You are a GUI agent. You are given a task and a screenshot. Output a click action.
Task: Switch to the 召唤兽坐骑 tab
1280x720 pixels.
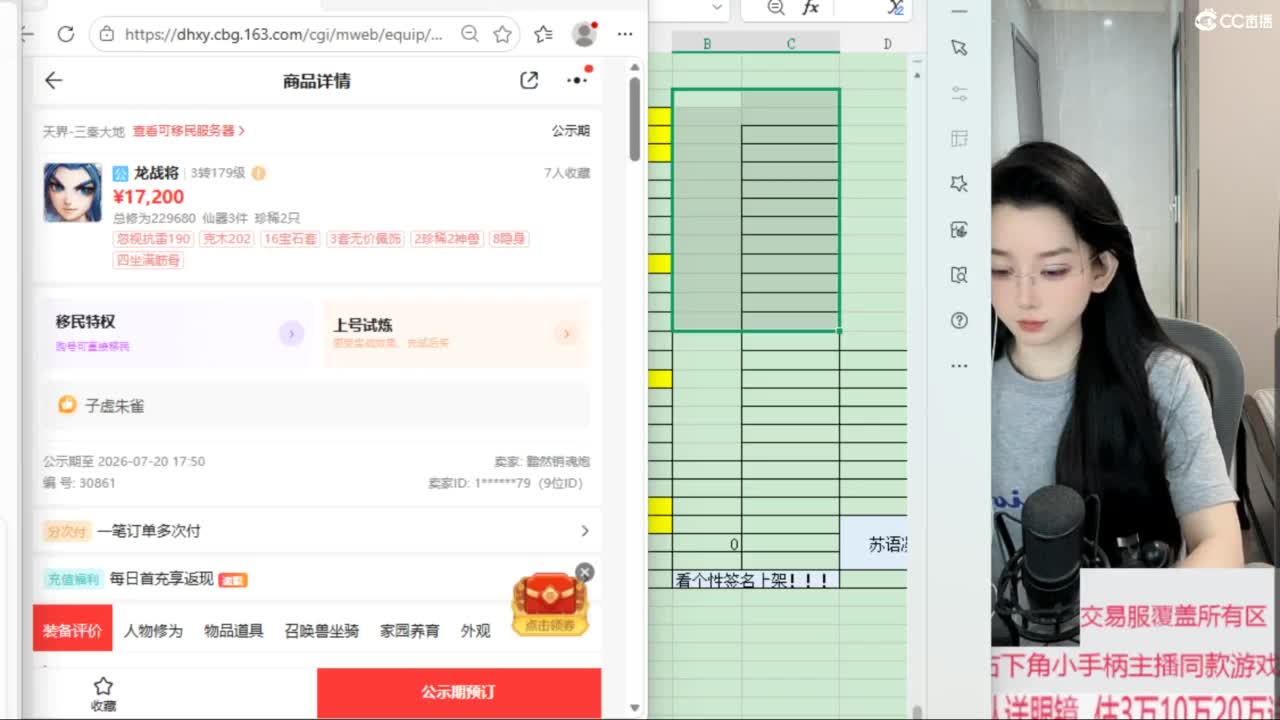[x=322, y=631]
